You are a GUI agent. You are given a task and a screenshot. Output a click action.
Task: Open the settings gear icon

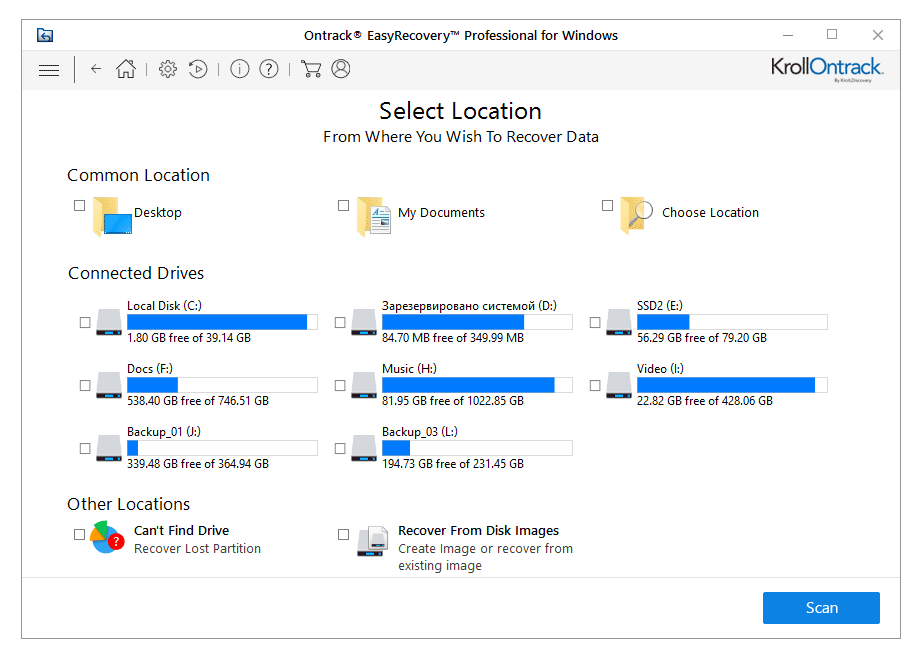[168, 69]
